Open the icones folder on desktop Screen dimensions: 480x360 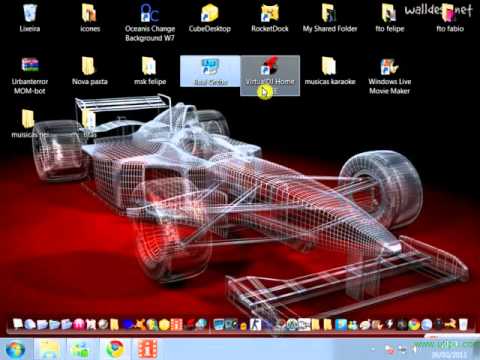coord(90,18)
